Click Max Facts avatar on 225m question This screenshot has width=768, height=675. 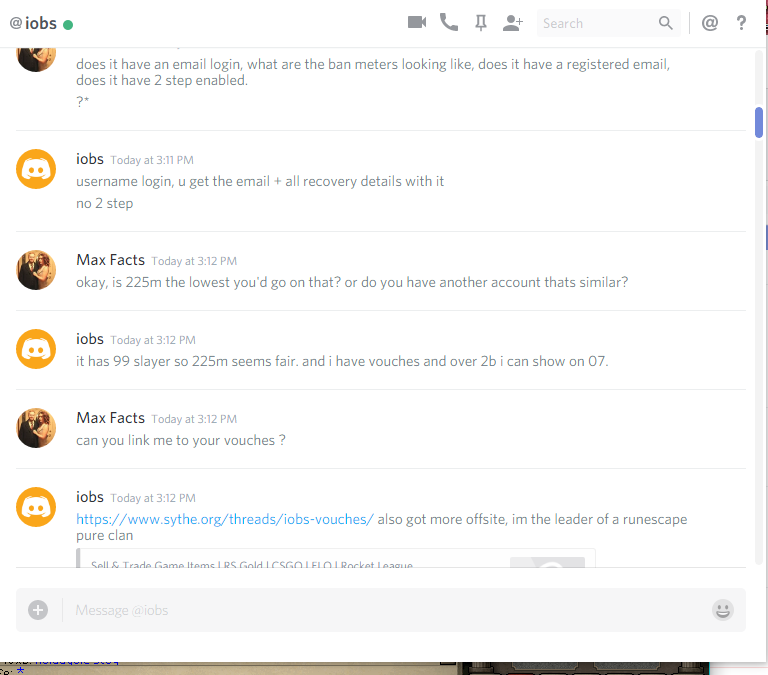coord(36,270)
